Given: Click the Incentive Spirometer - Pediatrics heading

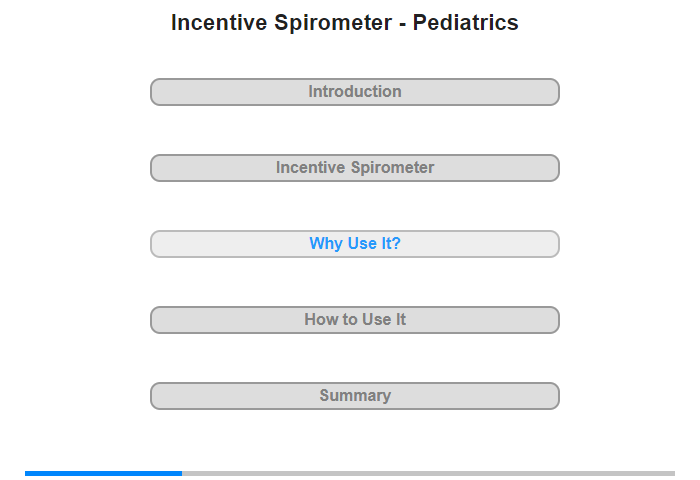Looking at the screenshot, I should click(345, 22).
